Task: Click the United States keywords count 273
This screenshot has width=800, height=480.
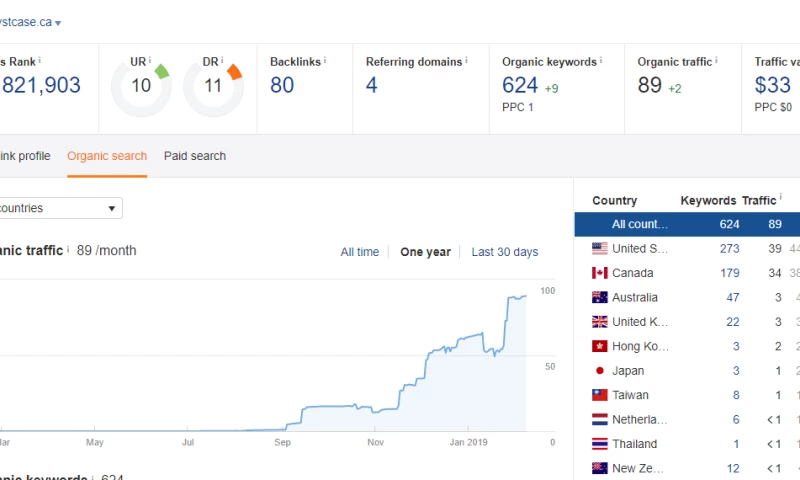Action: pyautogui.click(x=729, y=248)
